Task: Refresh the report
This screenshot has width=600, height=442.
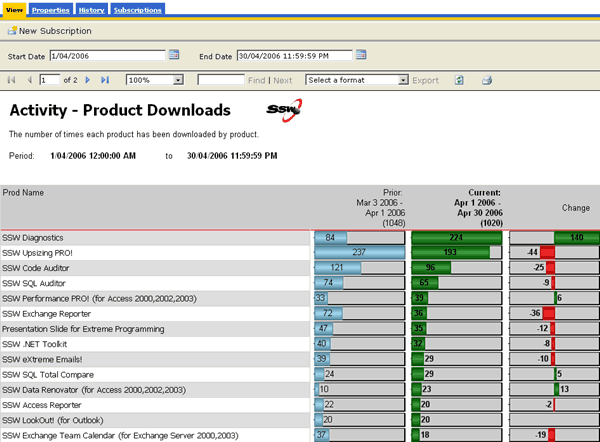Action: [x=459, y=79]
